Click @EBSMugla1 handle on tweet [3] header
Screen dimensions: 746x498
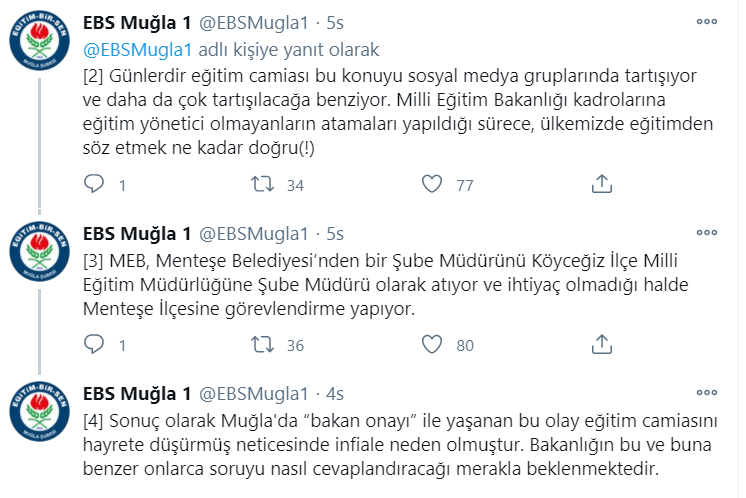[255, 233]
